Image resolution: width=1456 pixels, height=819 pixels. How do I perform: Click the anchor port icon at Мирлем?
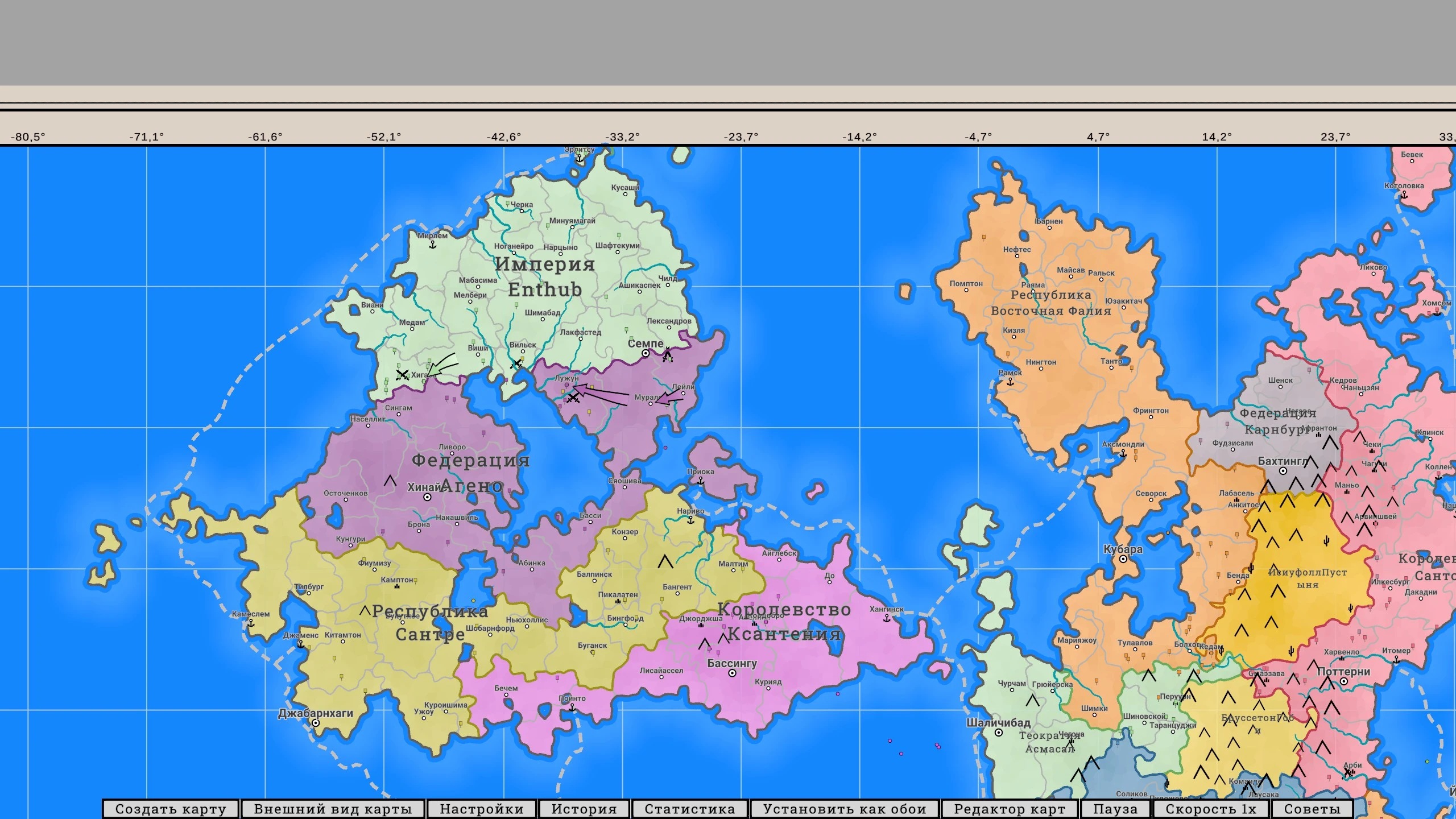click(x=432, y=245)
